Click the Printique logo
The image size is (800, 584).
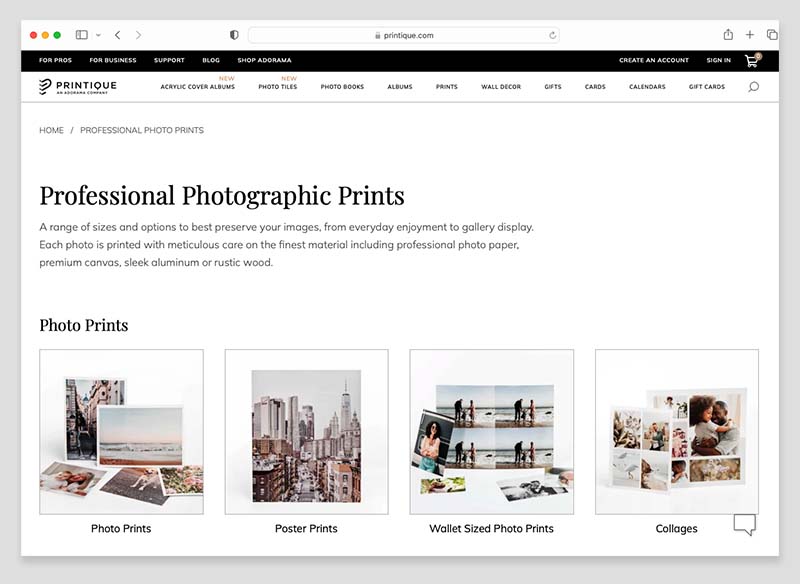(x=76, y=86)
